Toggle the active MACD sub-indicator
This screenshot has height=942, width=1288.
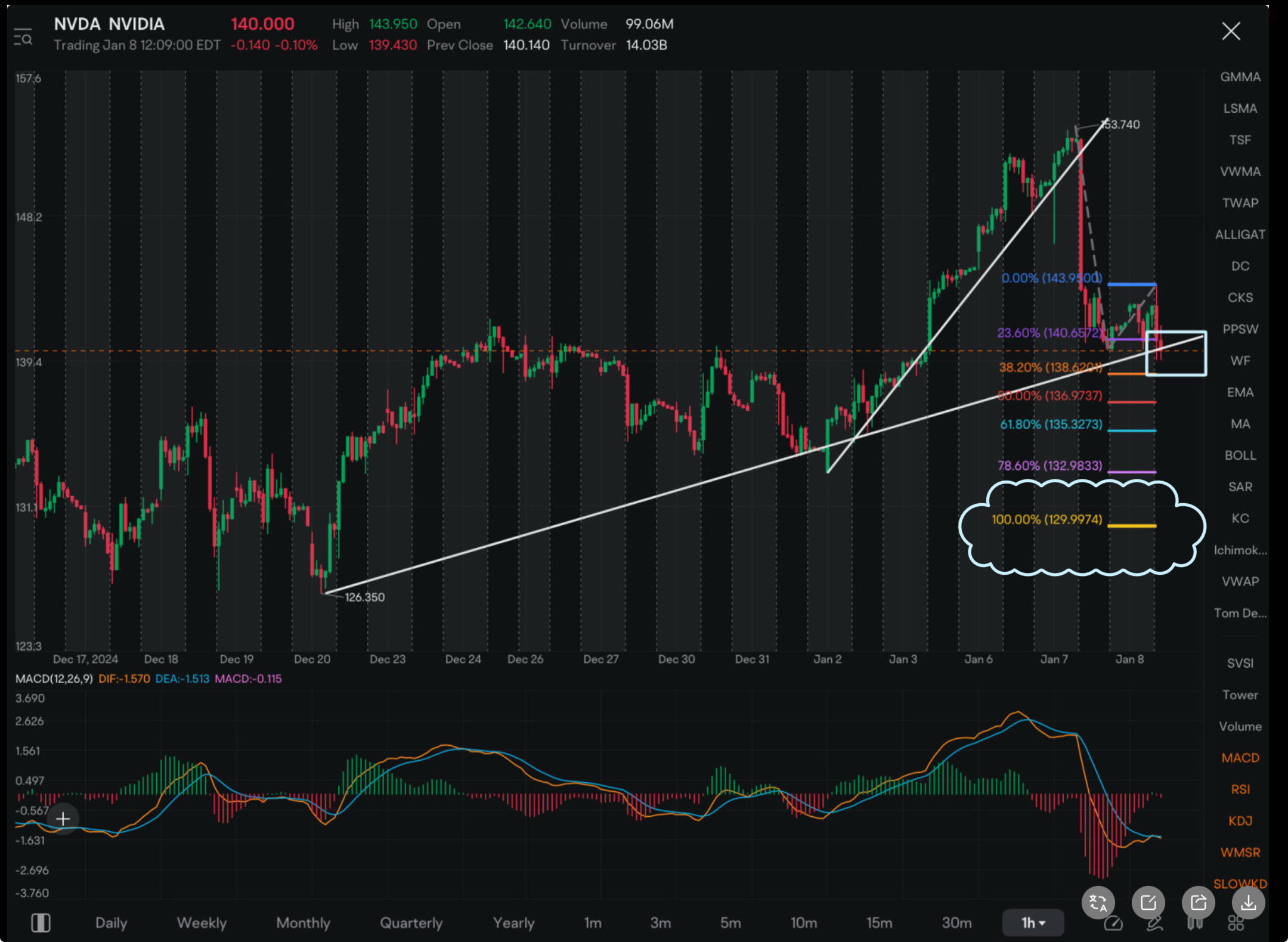pyautogui.click(x=1240, y=758)
